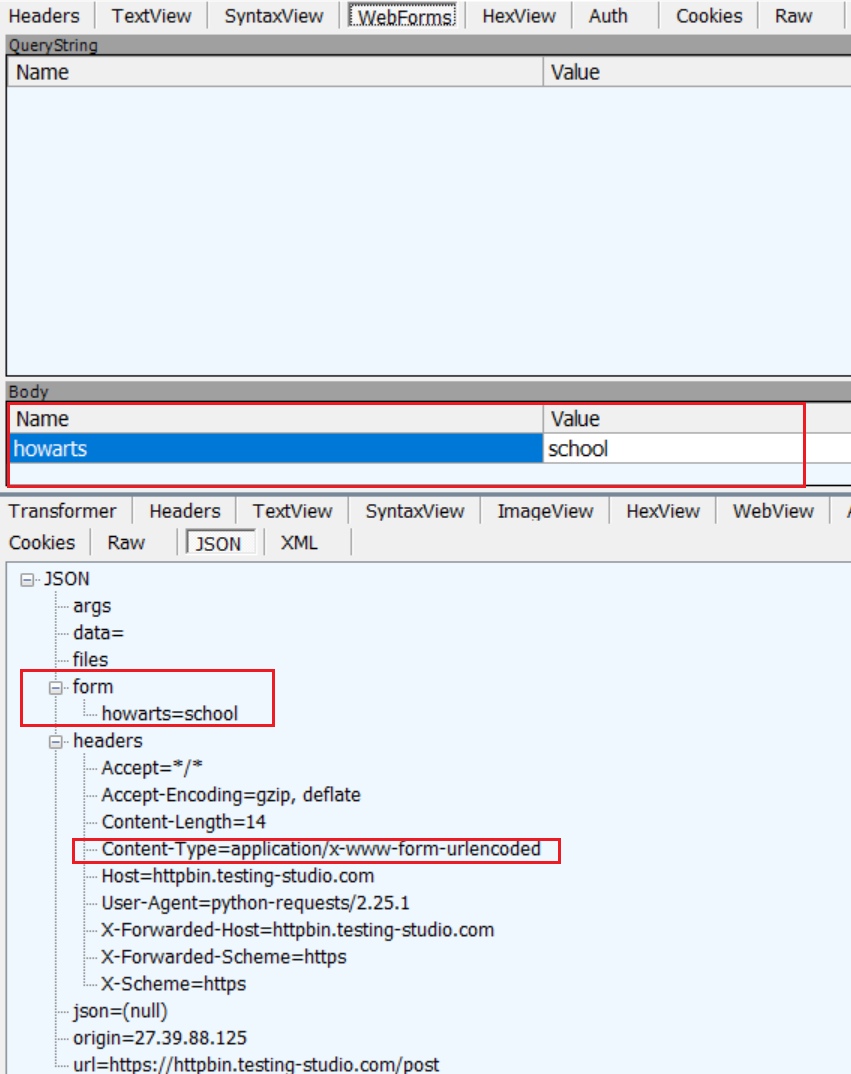Open the Transformer tab
This screenshot has width=851, height=1074.
coord(63,511)
